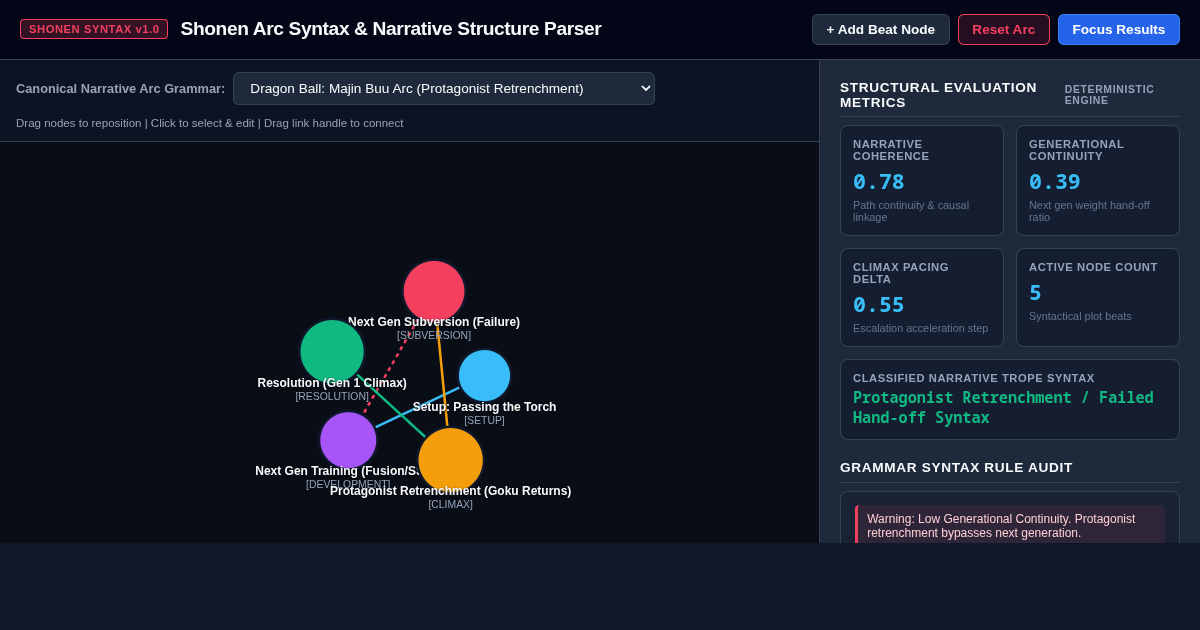1200x630 pixels.
Task: Click the Add Beat Node button
Action: coord(881,29)
